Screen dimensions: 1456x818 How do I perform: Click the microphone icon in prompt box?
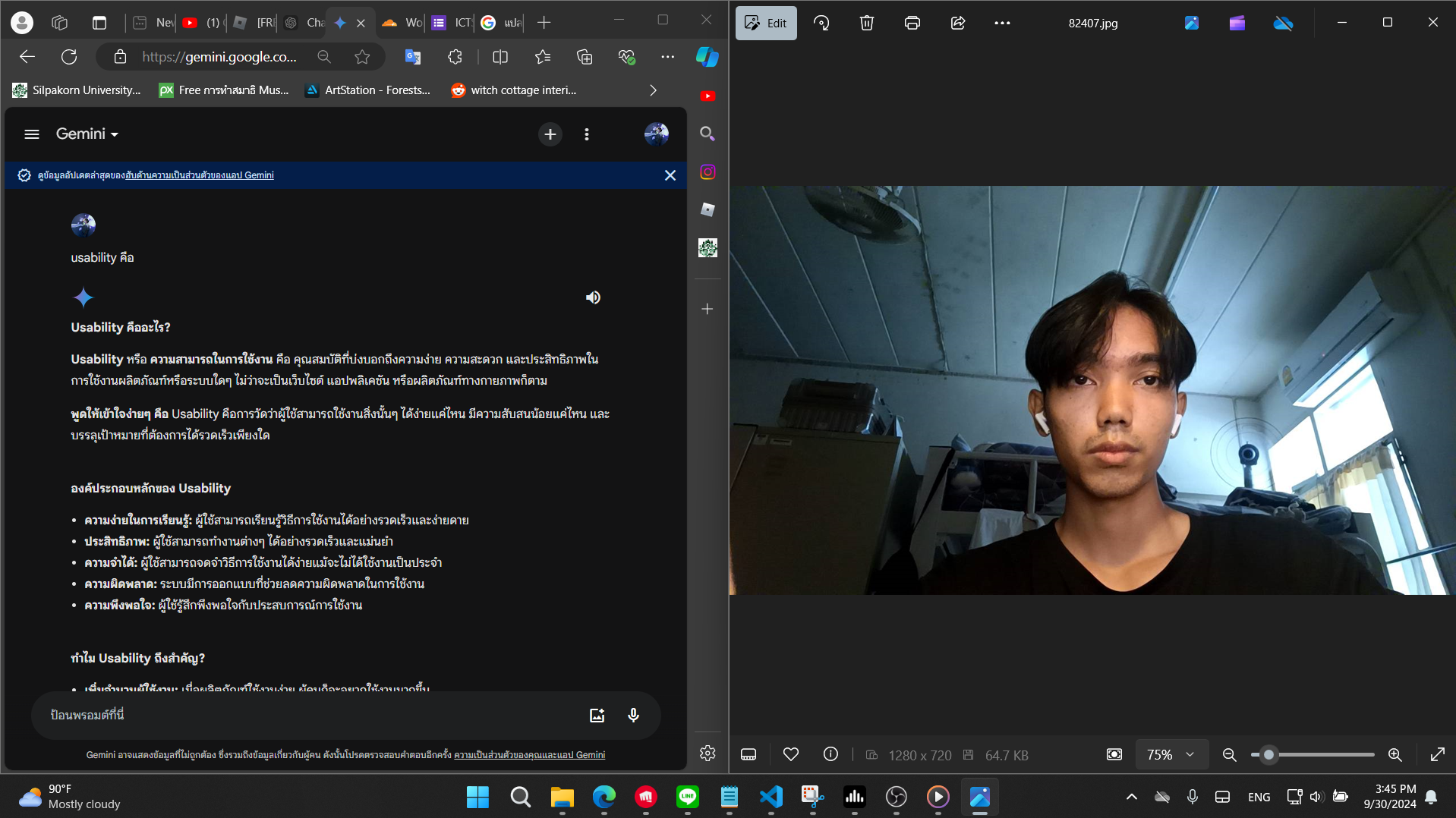[x=633, y=715]
